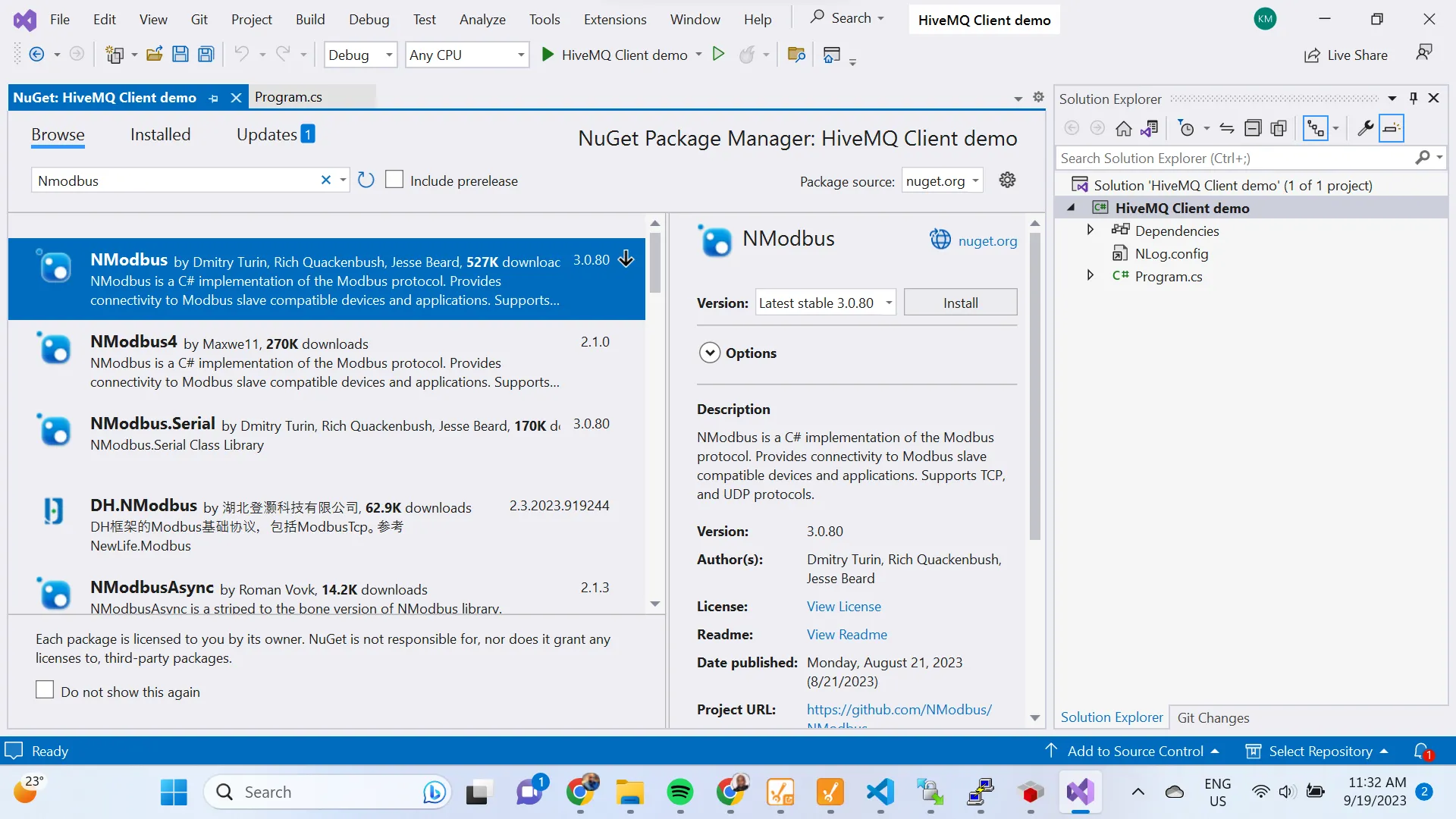Click Solution Explorer Home icon
This screenshot has height=819, width=1456.
[x=1124, y=129]
